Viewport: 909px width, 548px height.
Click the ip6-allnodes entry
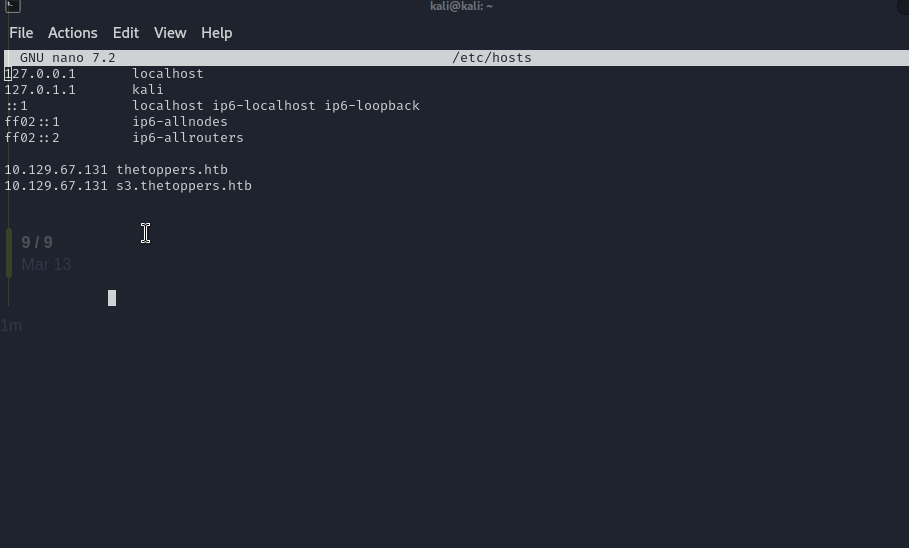(180, 122)
